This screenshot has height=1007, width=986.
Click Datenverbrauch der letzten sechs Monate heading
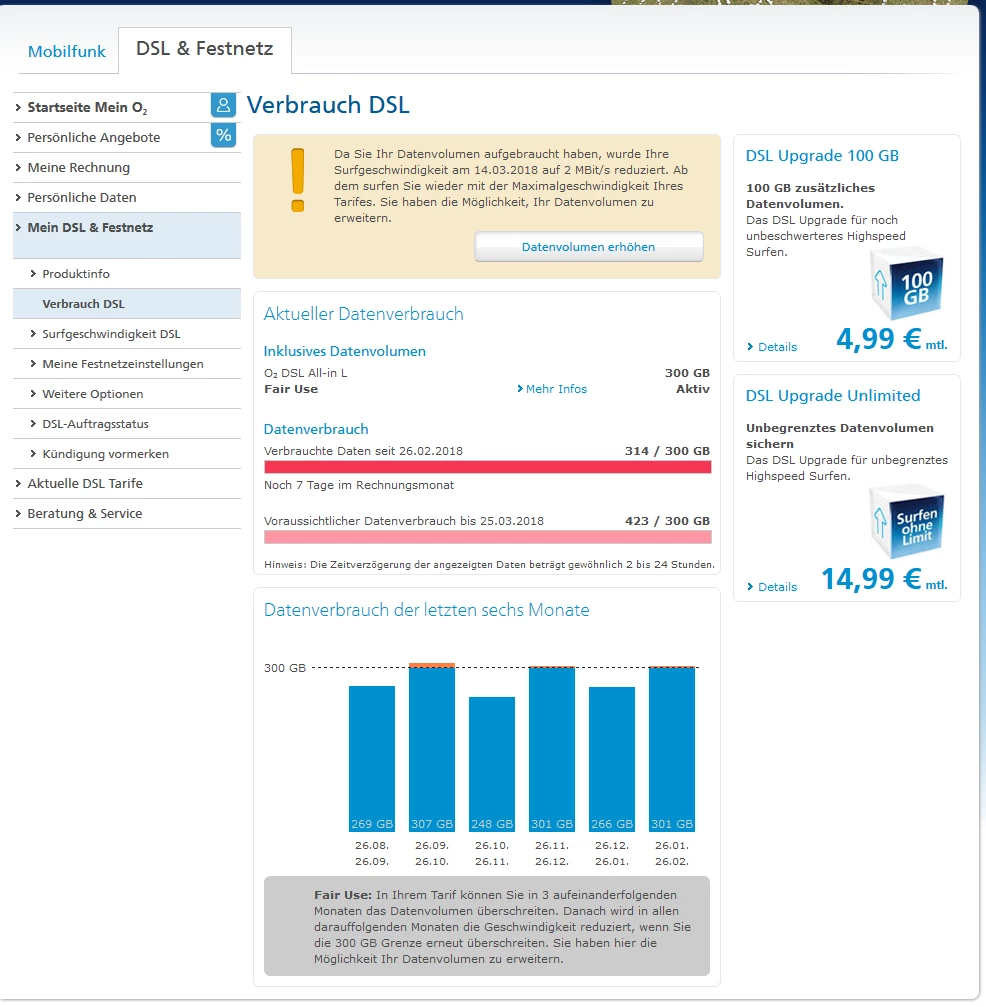[x=427, y=610]
